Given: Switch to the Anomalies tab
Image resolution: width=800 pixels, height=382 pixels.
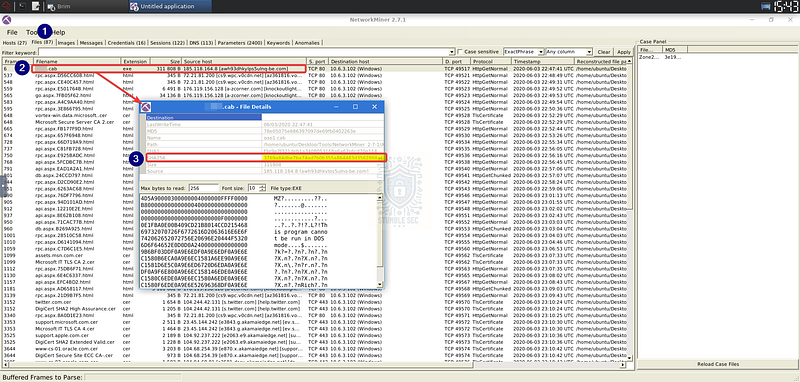Looking at the screenshot, I should click(x=307, y=43).
